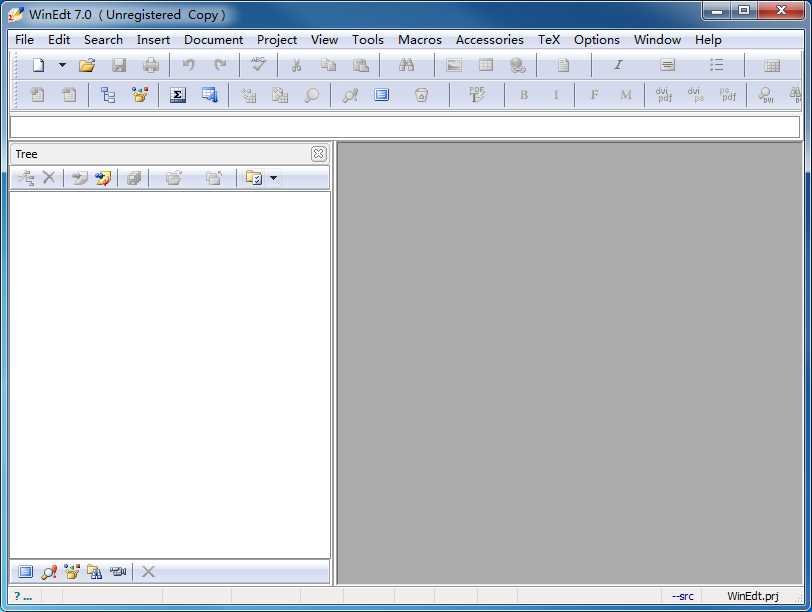The image size is (812, 612).
Task: Click the M toolbar icon
Action: click(x=626, y=95)
